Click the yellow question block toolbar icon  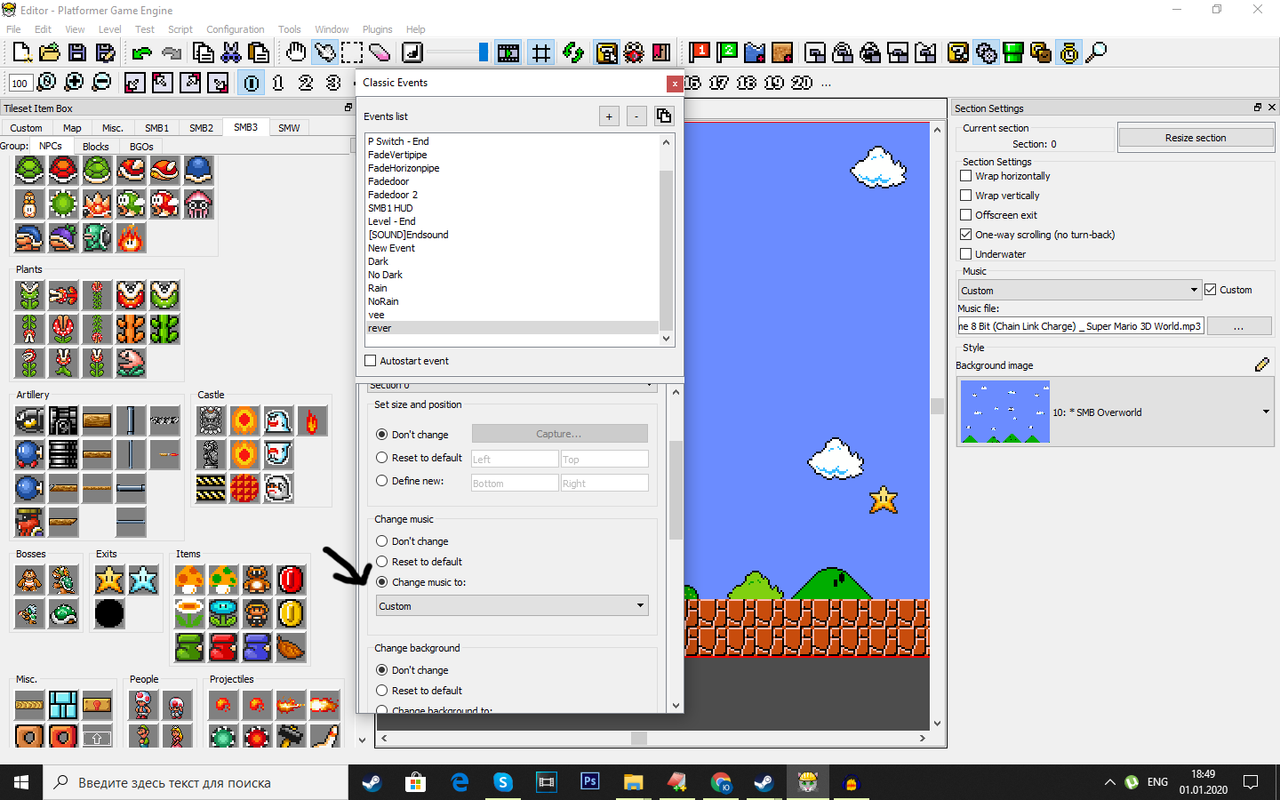click(x=958, y=52)
